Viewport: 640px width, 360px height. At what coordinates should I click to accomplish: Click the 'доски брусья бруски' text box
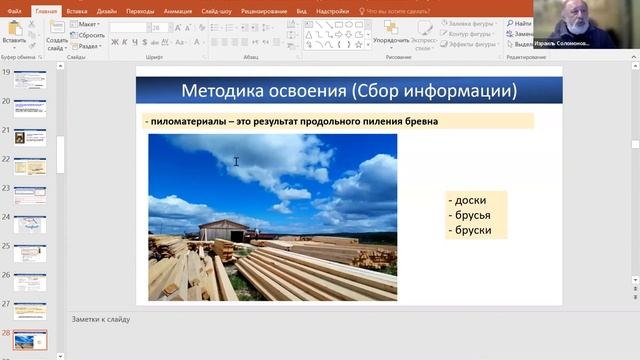(476, 215)
